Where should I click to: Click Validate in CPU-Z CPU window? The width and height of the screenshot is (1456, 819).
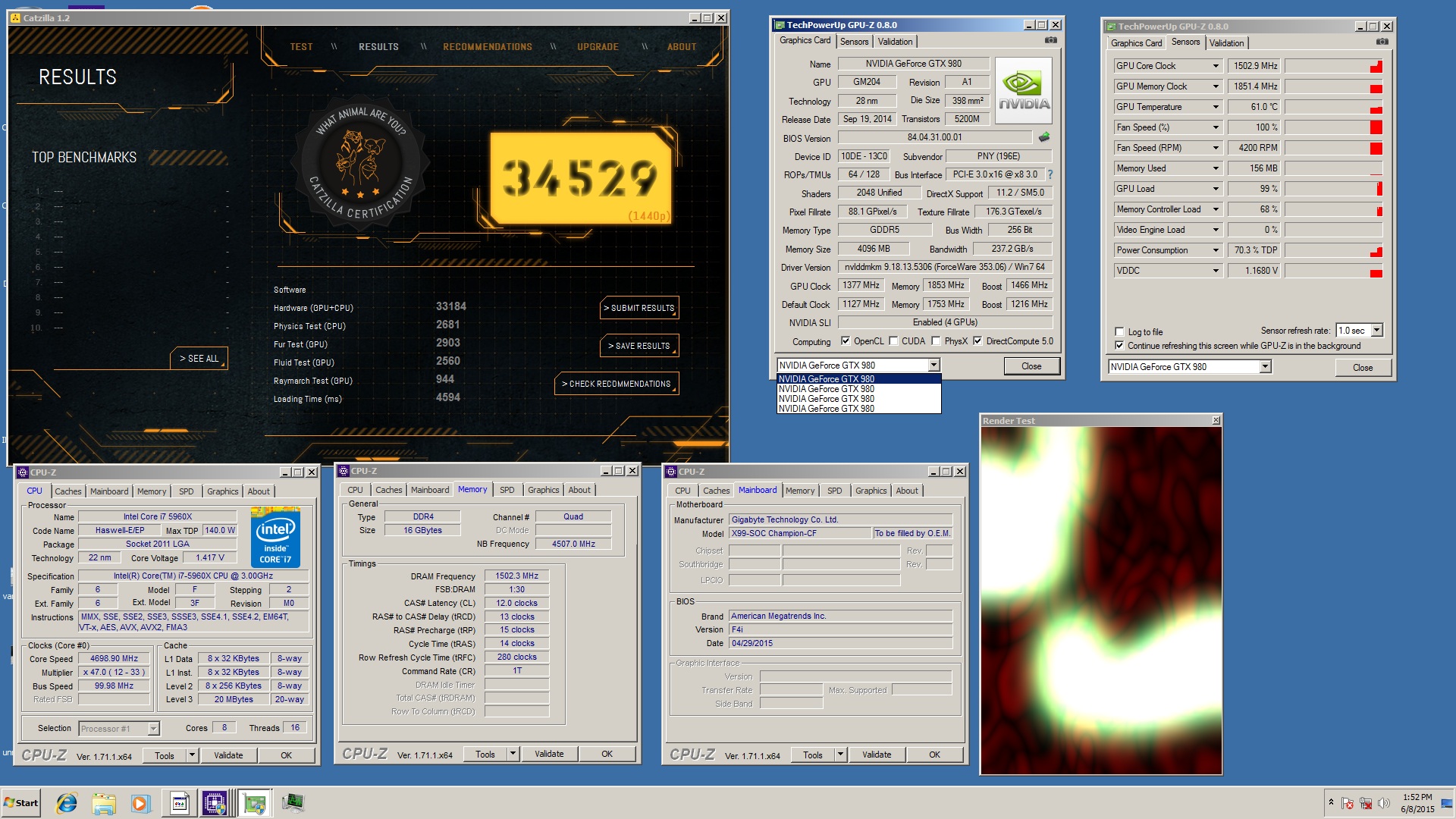click(228, 755)
